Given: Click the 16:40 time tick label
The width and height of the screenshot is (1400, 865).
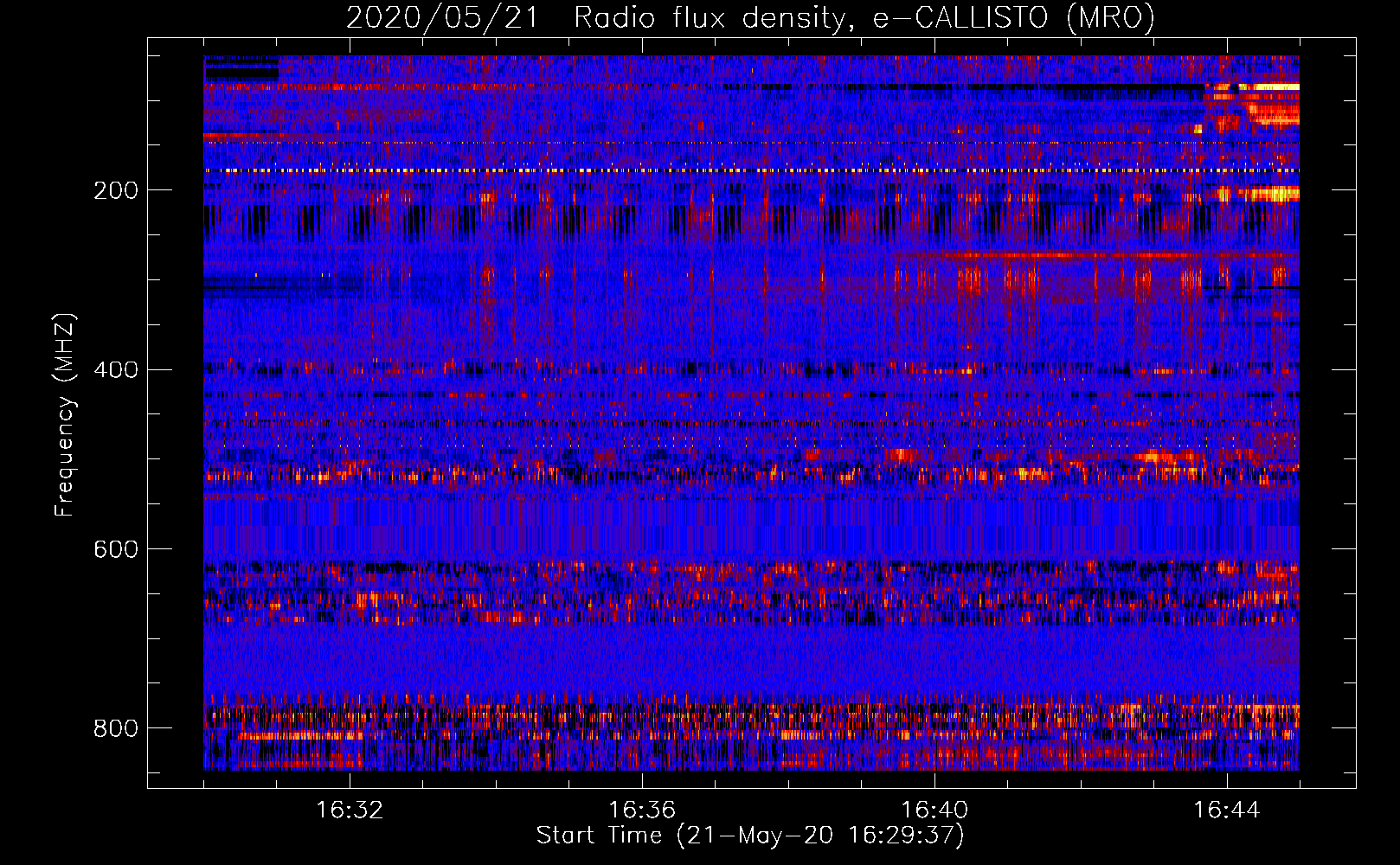Looking at the screenshot, I should [934, 811].
